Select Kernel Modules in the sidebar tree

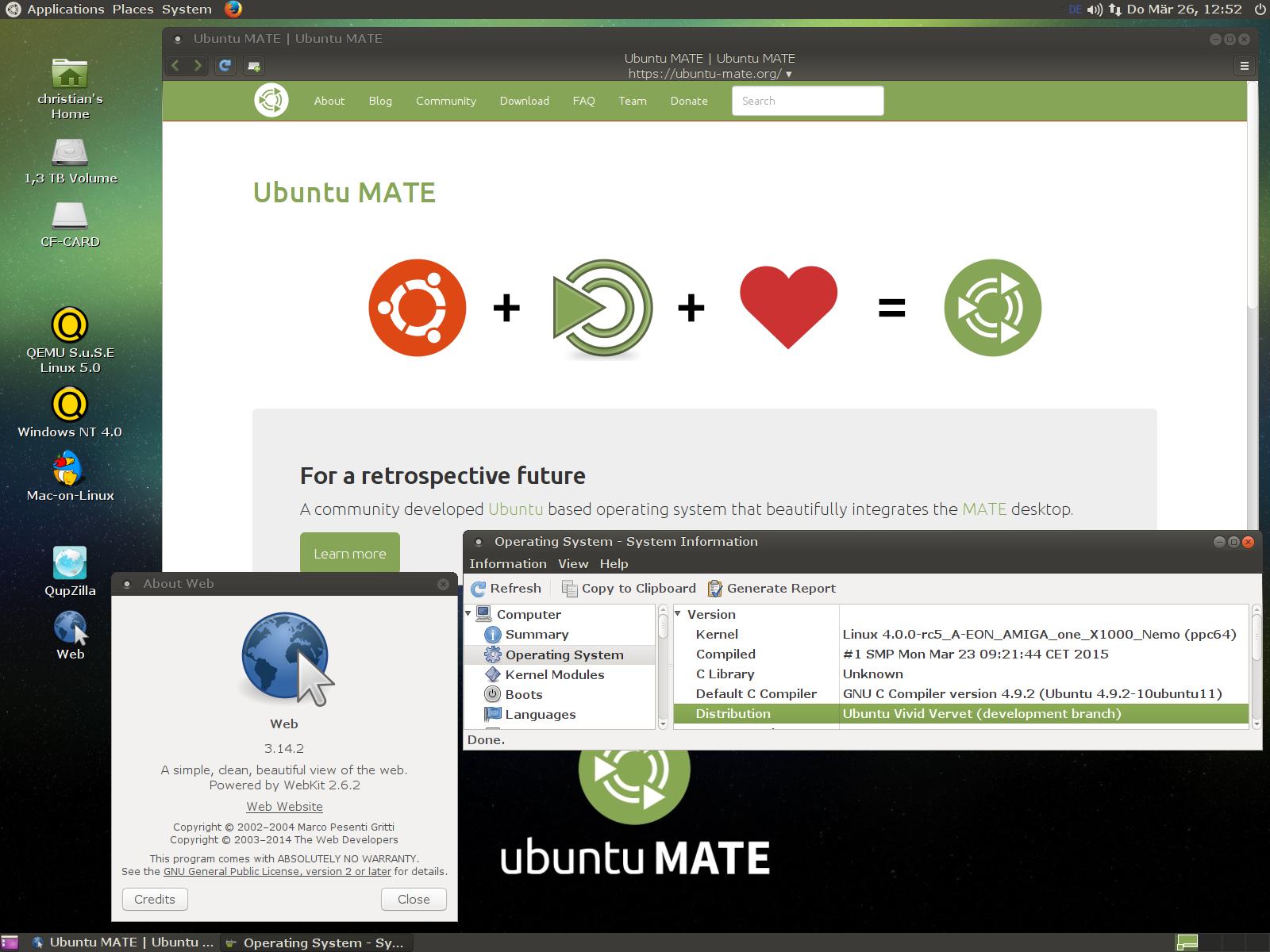click(x=554, y=674)
